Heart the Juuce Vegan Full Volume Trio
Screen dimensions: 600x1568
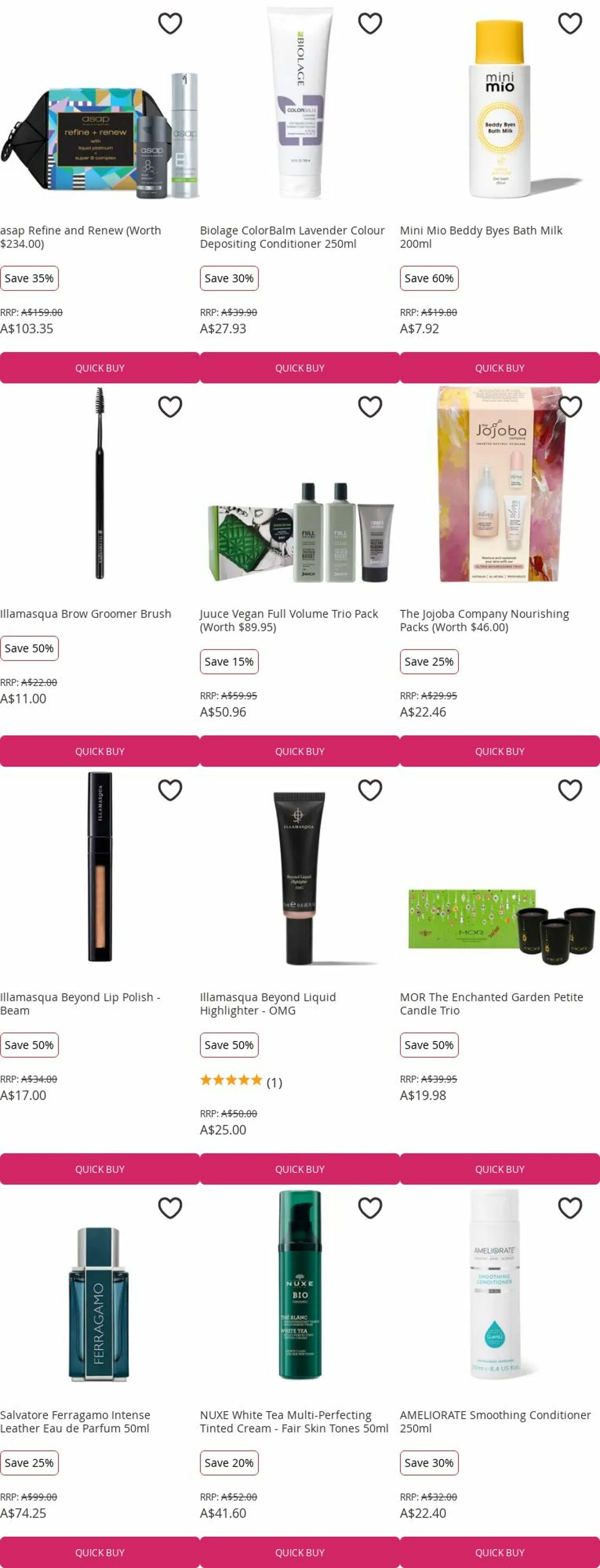[370, 407]
